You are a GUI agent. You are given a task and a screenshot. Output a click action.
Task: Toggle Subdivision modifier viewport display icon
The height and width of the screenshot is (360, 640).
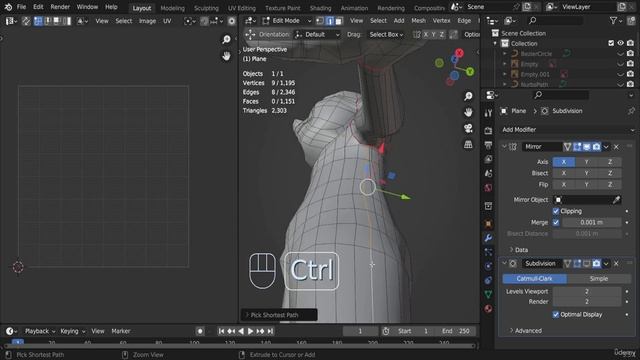pyautogui.click(x=587, y=264)
